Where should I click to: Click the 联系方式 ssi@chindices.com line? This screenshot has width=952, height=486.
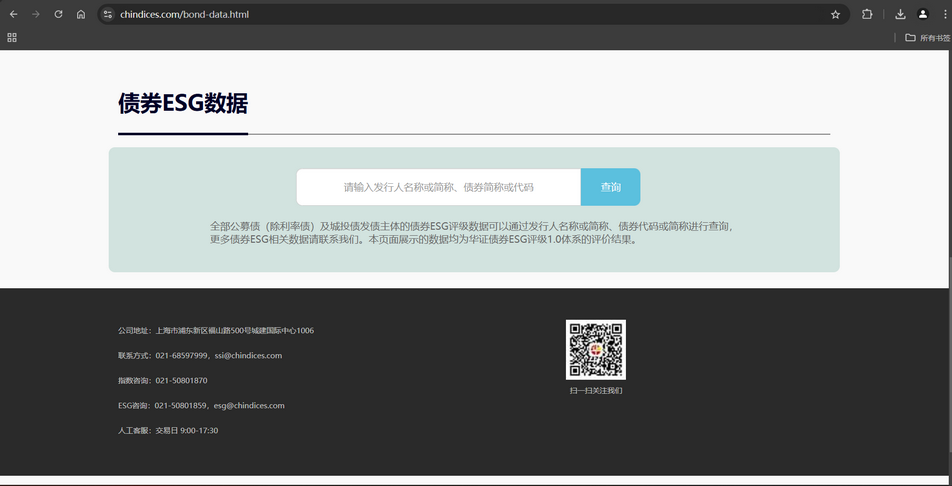click(200, 355)
